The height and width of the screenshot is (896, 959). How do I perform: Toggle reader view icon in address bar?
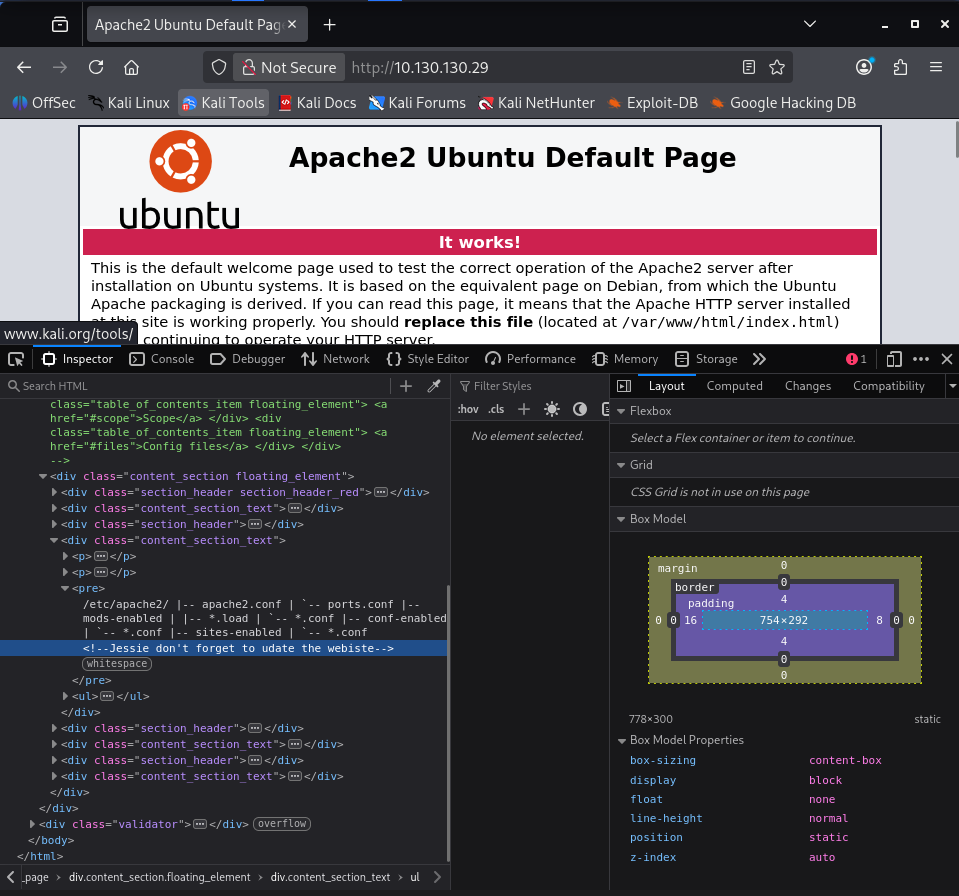749,67
